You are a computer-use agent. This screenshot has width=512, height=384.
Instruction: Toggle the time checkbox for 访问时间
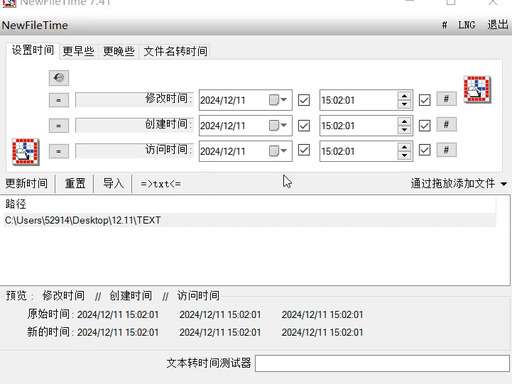pos(424,150)
